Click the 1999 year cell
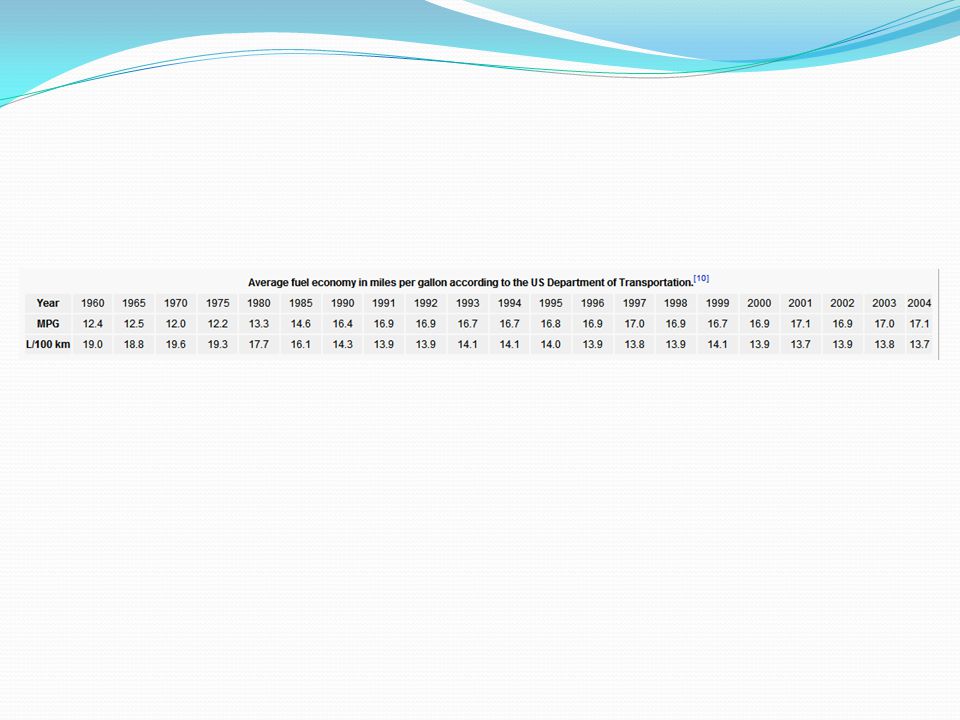Image resolution: width=960 pixels, height=720 pixels. [718, 303]
